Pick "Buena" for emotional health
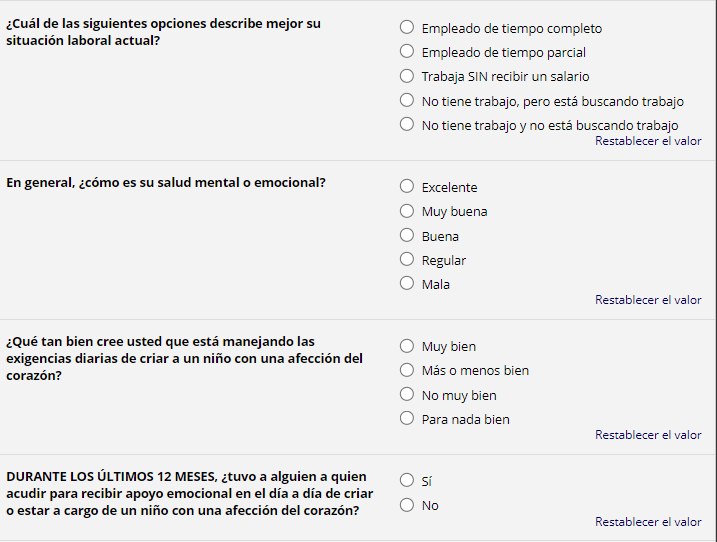 406,236
